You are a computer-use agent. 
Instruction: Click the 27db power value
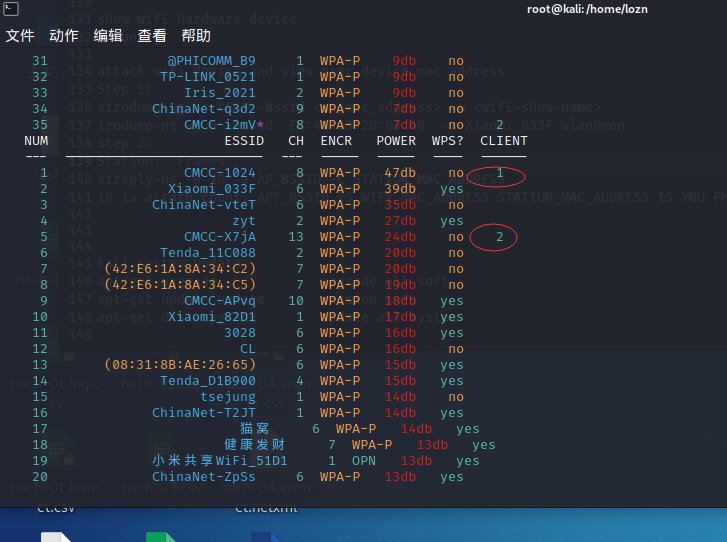point(400,221)
